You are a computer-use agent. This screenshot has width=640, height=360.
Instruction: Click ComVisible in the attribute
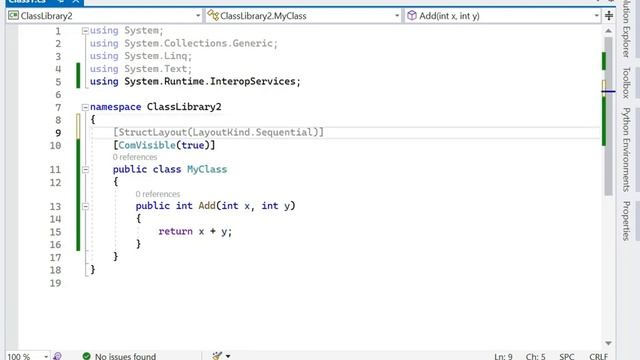pyautogui.click(x=147, y=145)
